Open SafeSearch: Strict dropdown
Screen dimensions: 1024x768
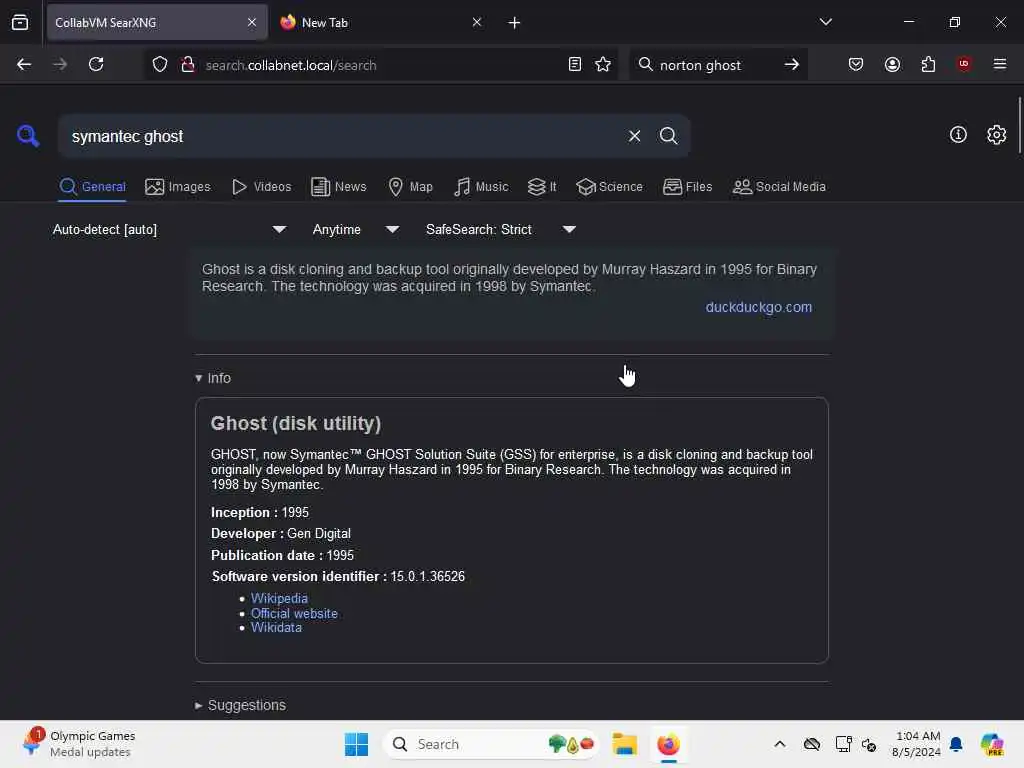[501, 229]
